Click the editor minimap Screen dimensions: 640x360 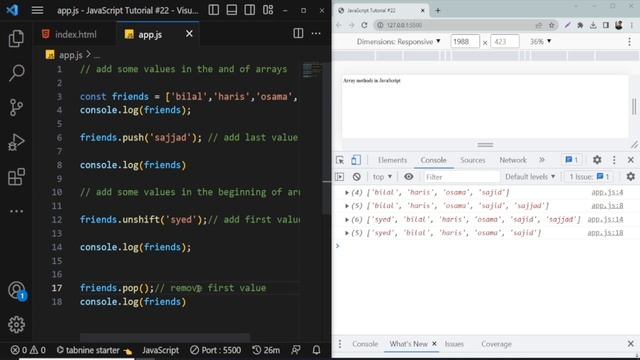tap(311, 70)
